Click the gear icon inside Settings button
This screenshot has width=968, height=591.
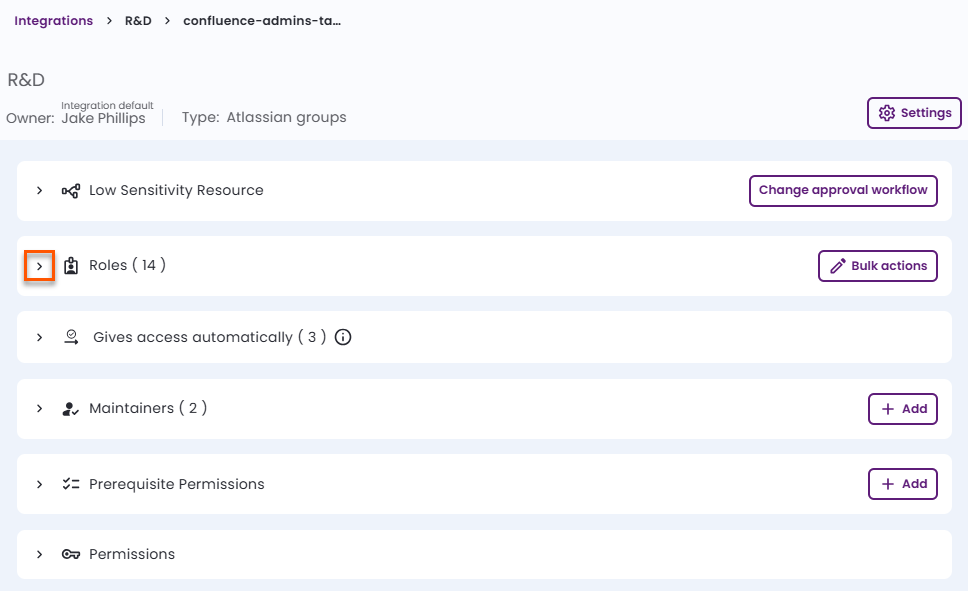(887, 112)
